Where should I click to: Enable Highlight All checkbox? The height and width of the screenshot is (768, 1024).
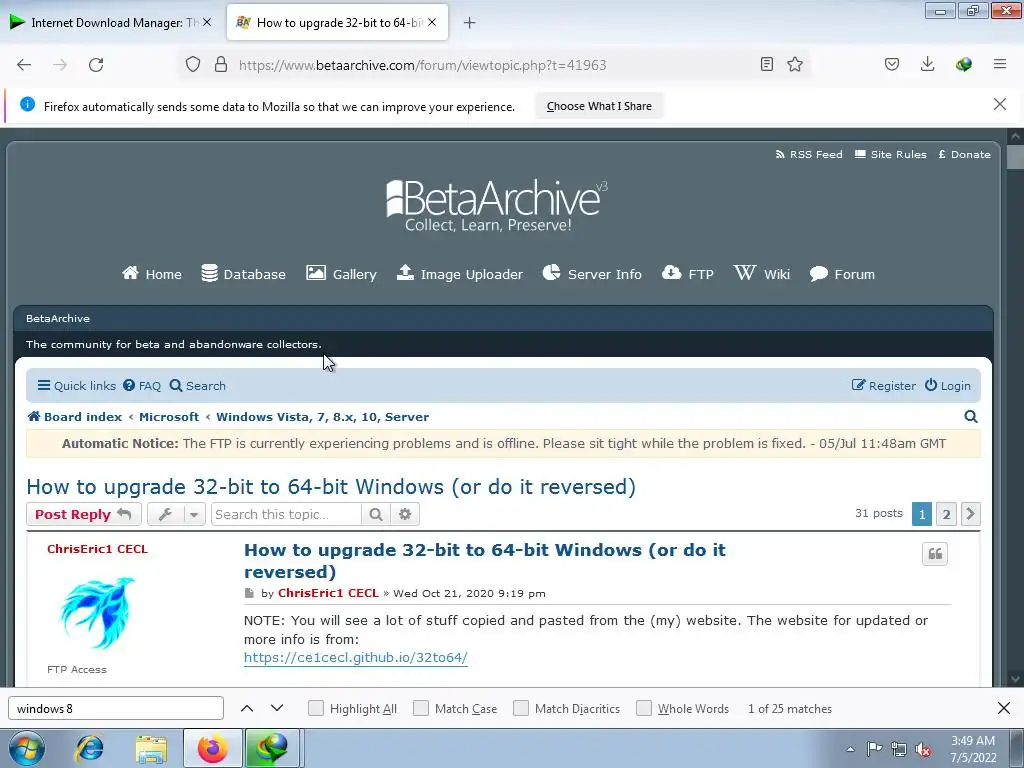[x=315, y=709]
